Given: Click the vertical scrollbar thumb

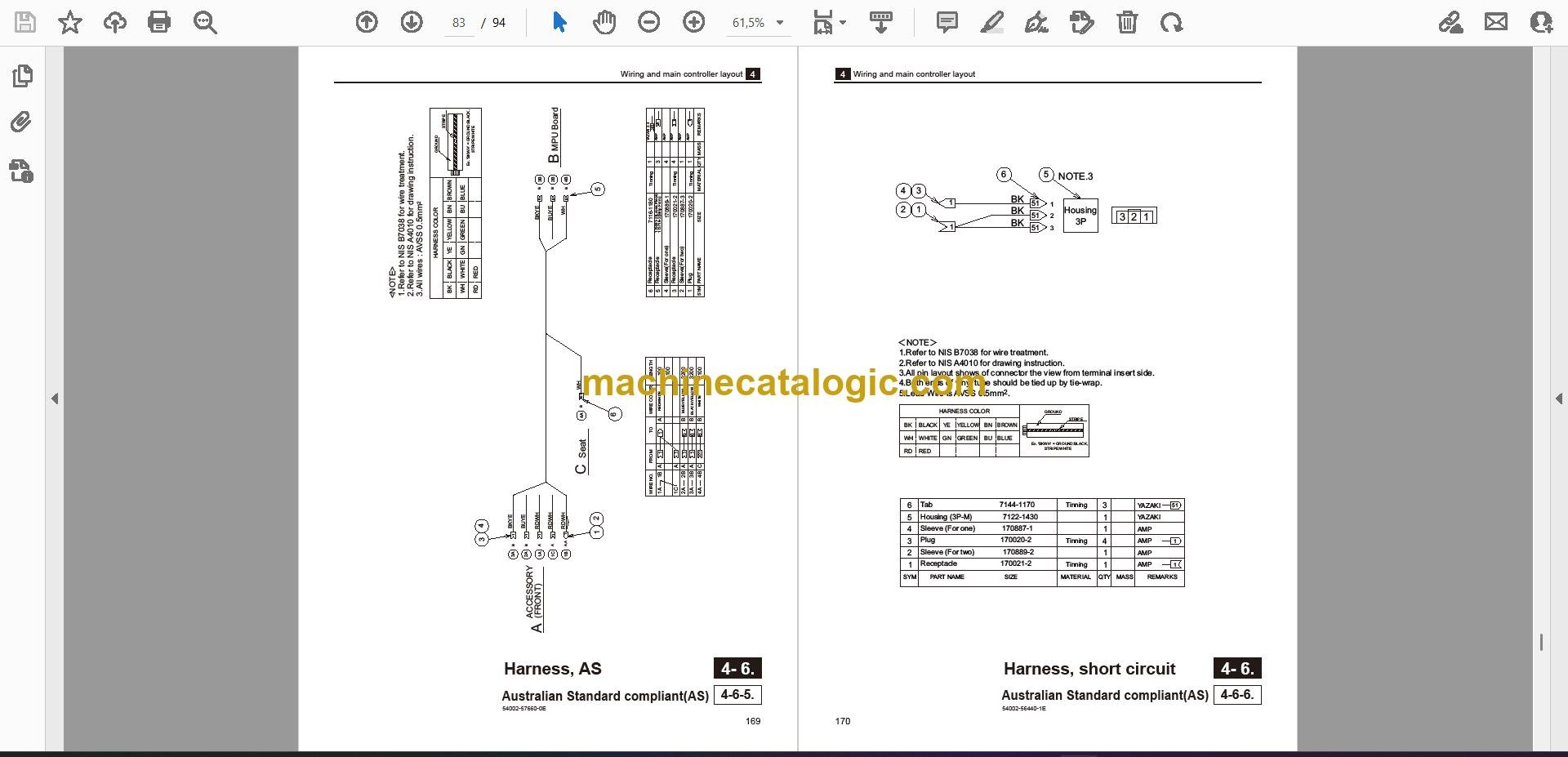Looking at the screenshot, I should point(1541,643).
